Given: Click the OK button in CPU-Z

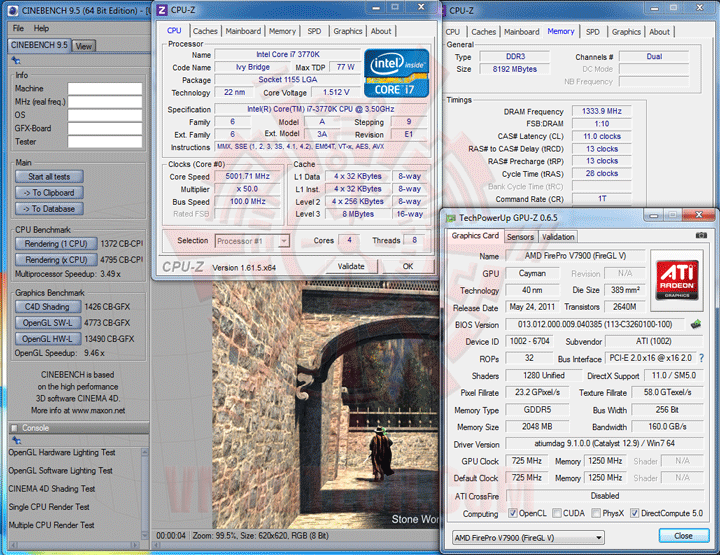Looking at the screenshot, I should click(408, 266).
